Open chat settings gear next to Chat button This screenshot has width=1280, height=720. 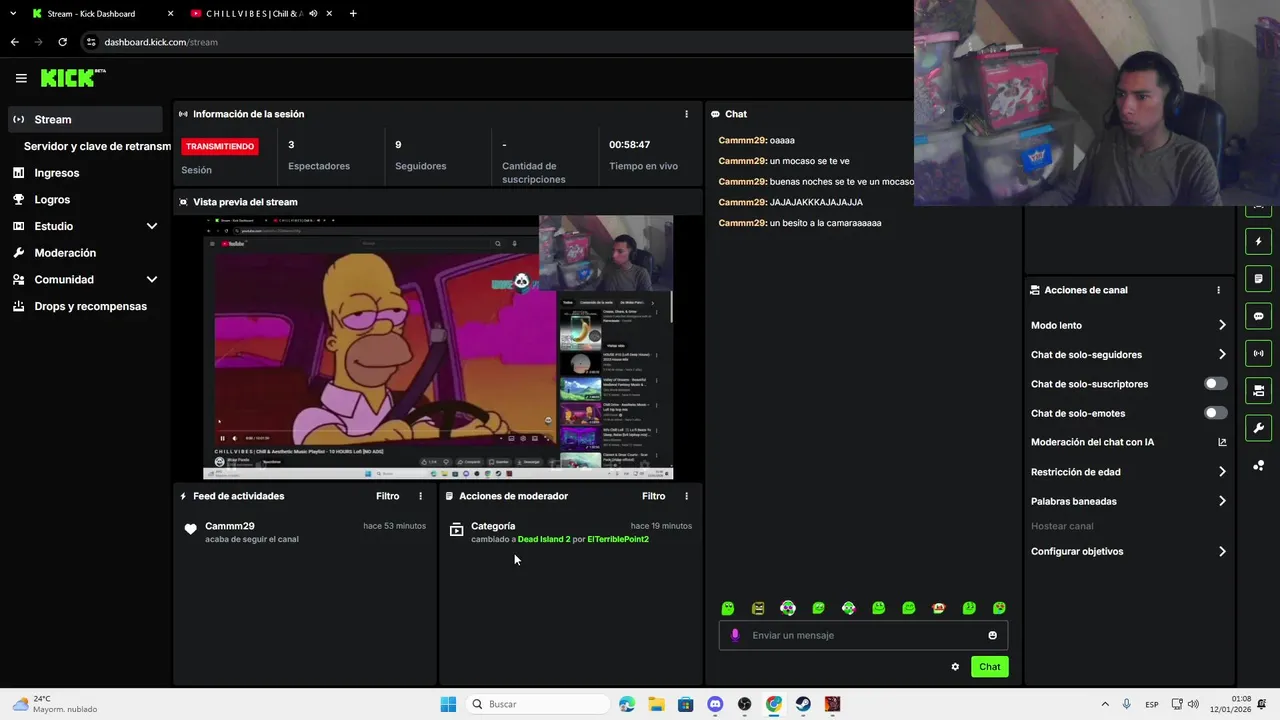[x=955, y=667]
